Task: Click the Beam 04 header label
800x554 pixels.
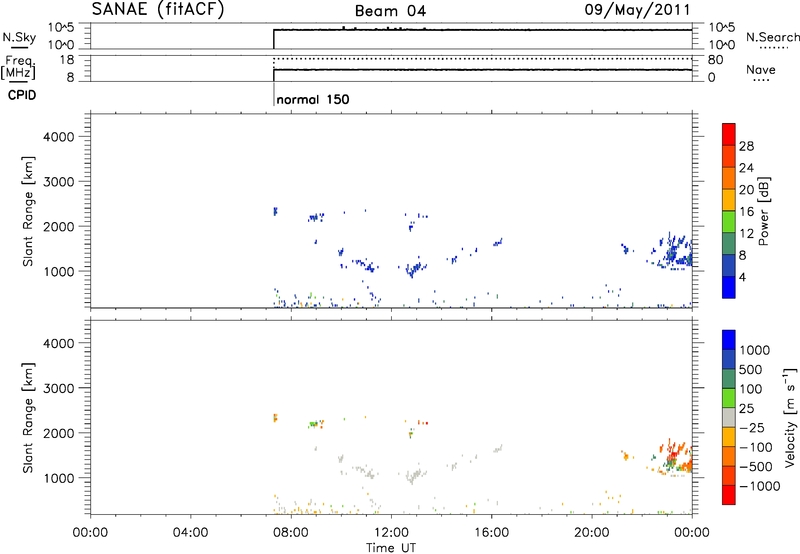Action: pyautogui.click(x=390, y=11)
